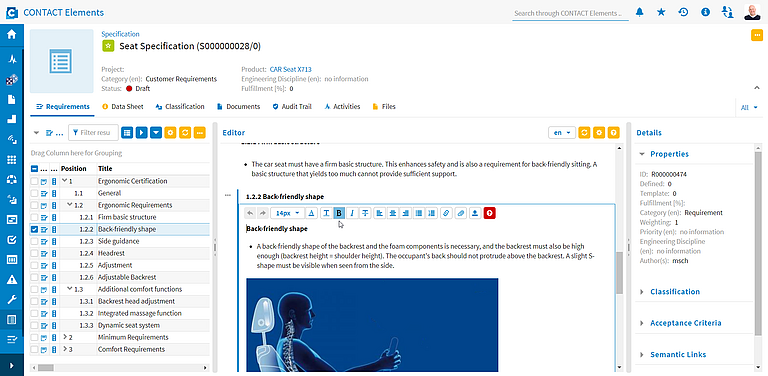This screenshot has height=376, width=768.
Task: Open the CAR Seat X713 product link
Action: coord(290,70)
